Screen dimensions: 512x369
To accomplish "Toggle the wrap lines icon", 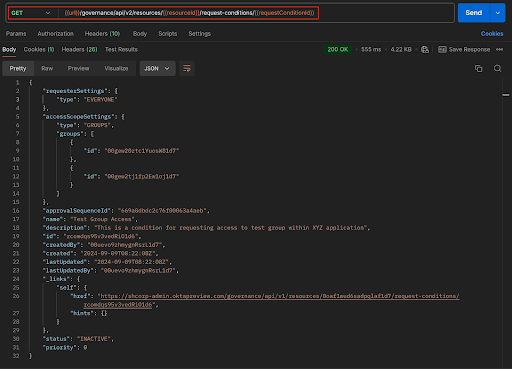I will (x=187, y=68).
